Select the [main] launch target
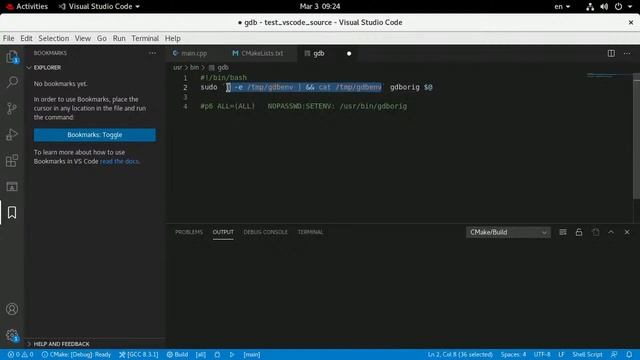The height and width of the screenshot is (360, 640). [x=252, y=355]
